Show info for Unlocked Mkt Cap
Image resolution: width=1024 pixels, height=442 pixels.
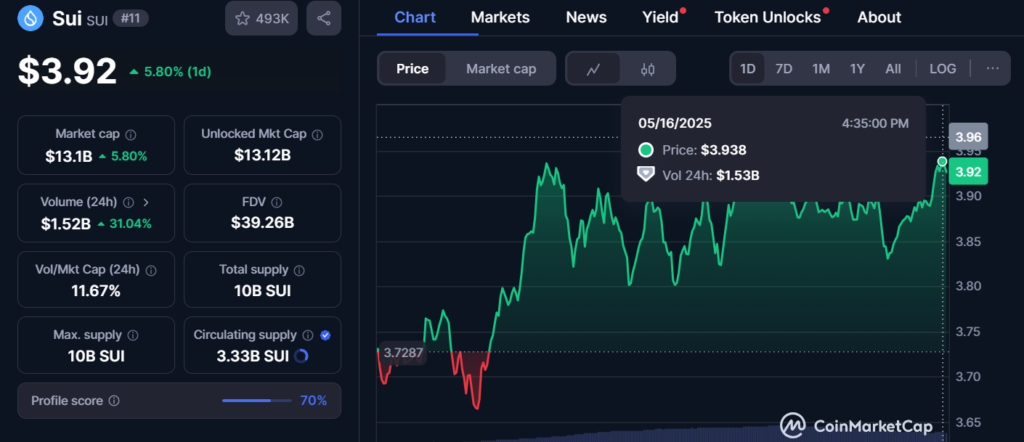(x=317, y=134)
